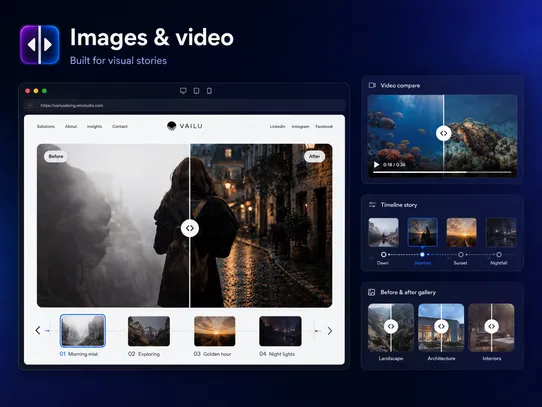
Task: Select the Dawn timeline marker
Action: [383, 255]
